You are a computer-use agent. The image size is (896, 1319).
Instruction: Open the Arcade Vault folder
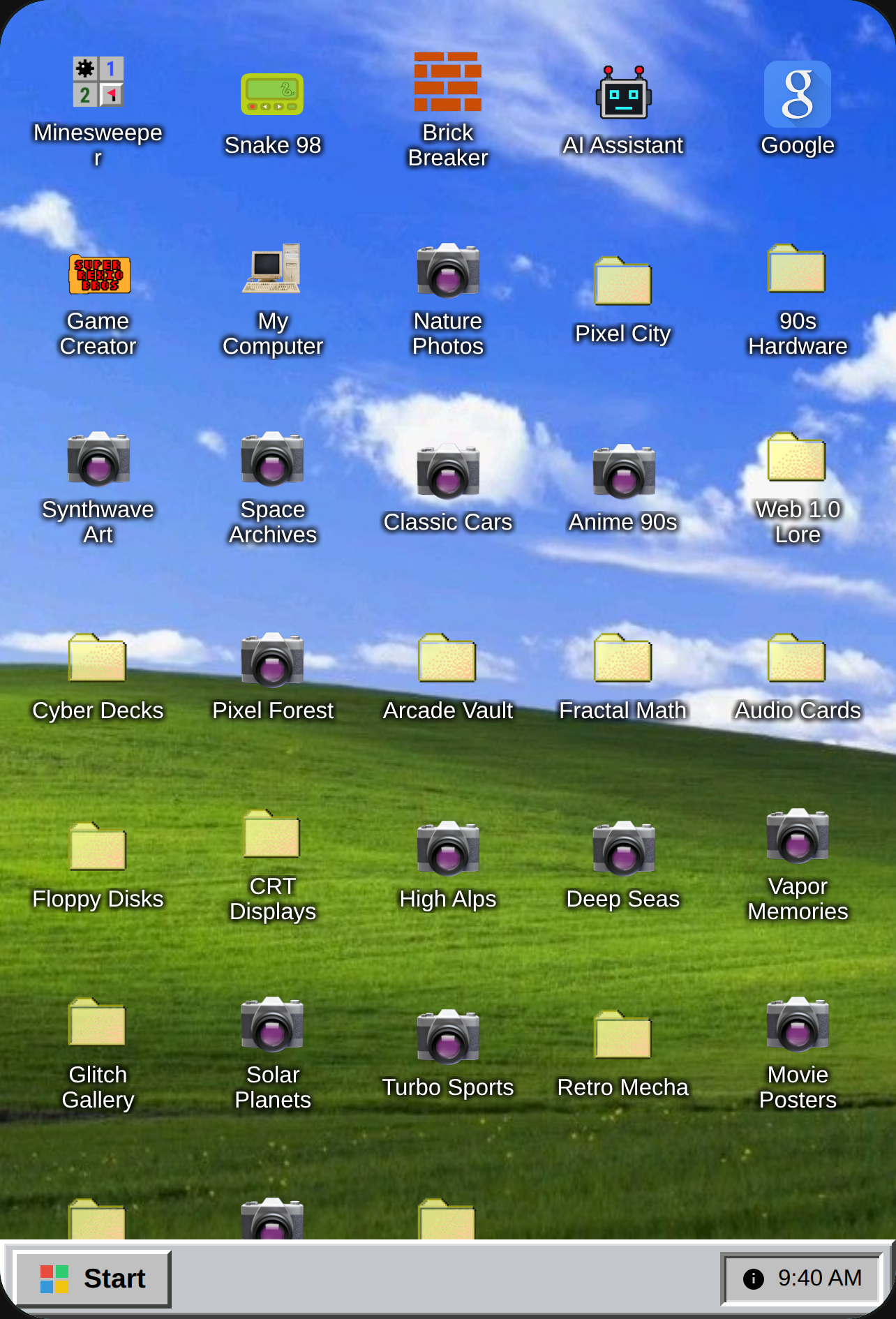447,658
